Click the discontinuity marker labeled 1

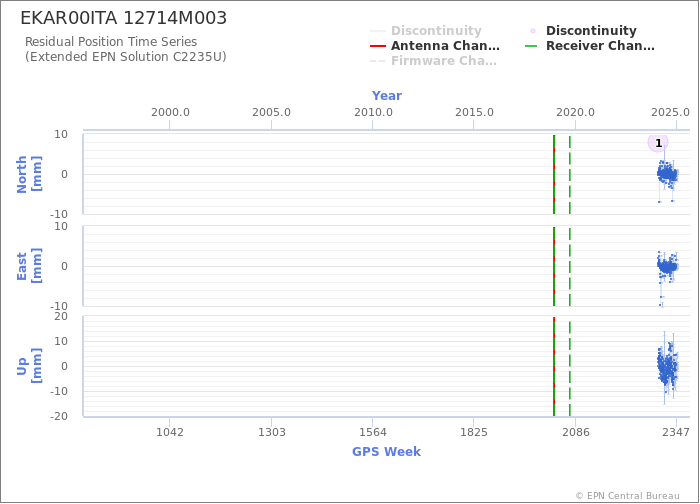pyautogui.click(x=658, y=143)
